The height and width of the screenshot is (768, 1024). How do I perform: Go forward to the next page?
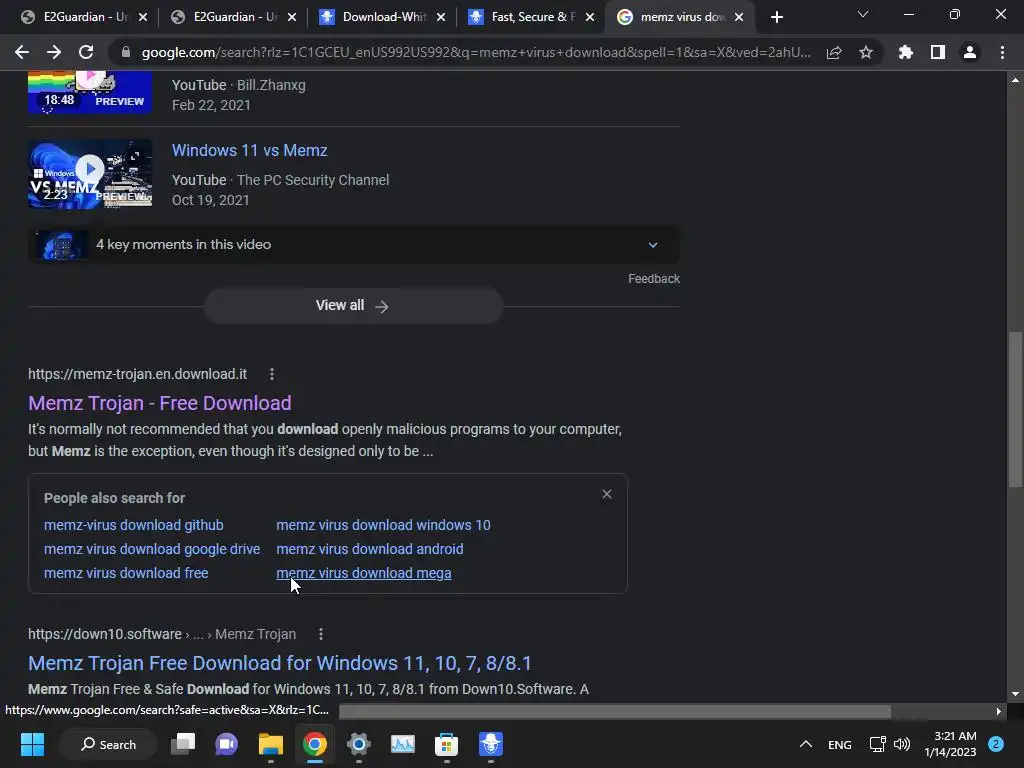tap(54, 52)
